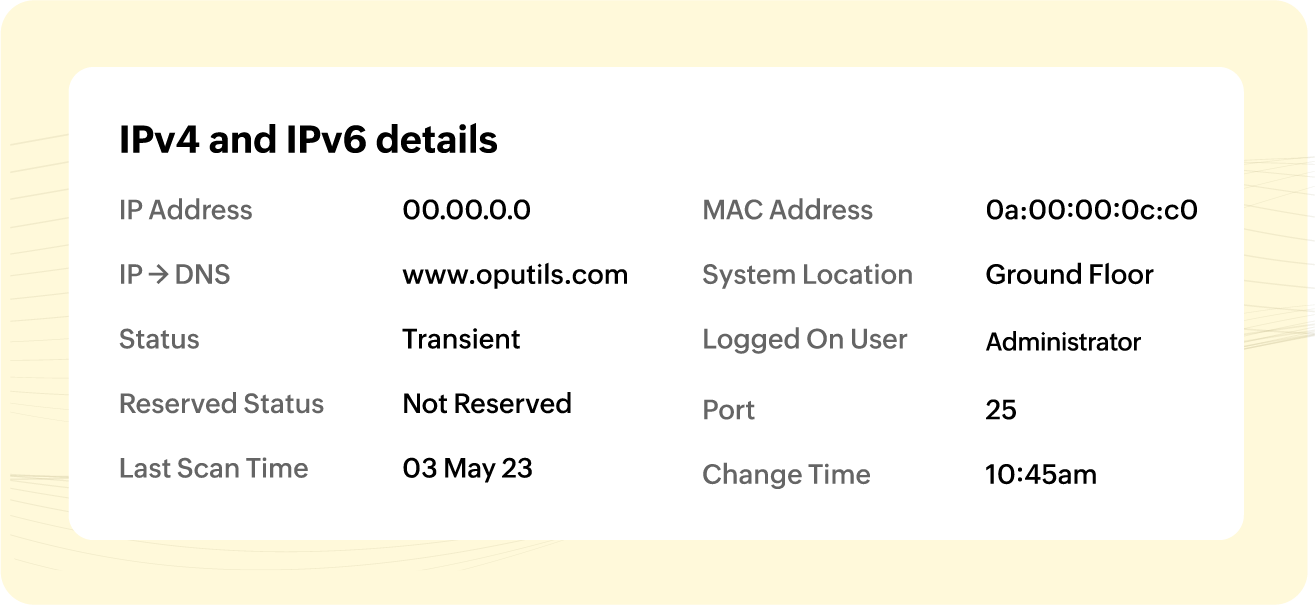
Task: Click the IP address value 00.00.0.0
Action: [466, 210]
